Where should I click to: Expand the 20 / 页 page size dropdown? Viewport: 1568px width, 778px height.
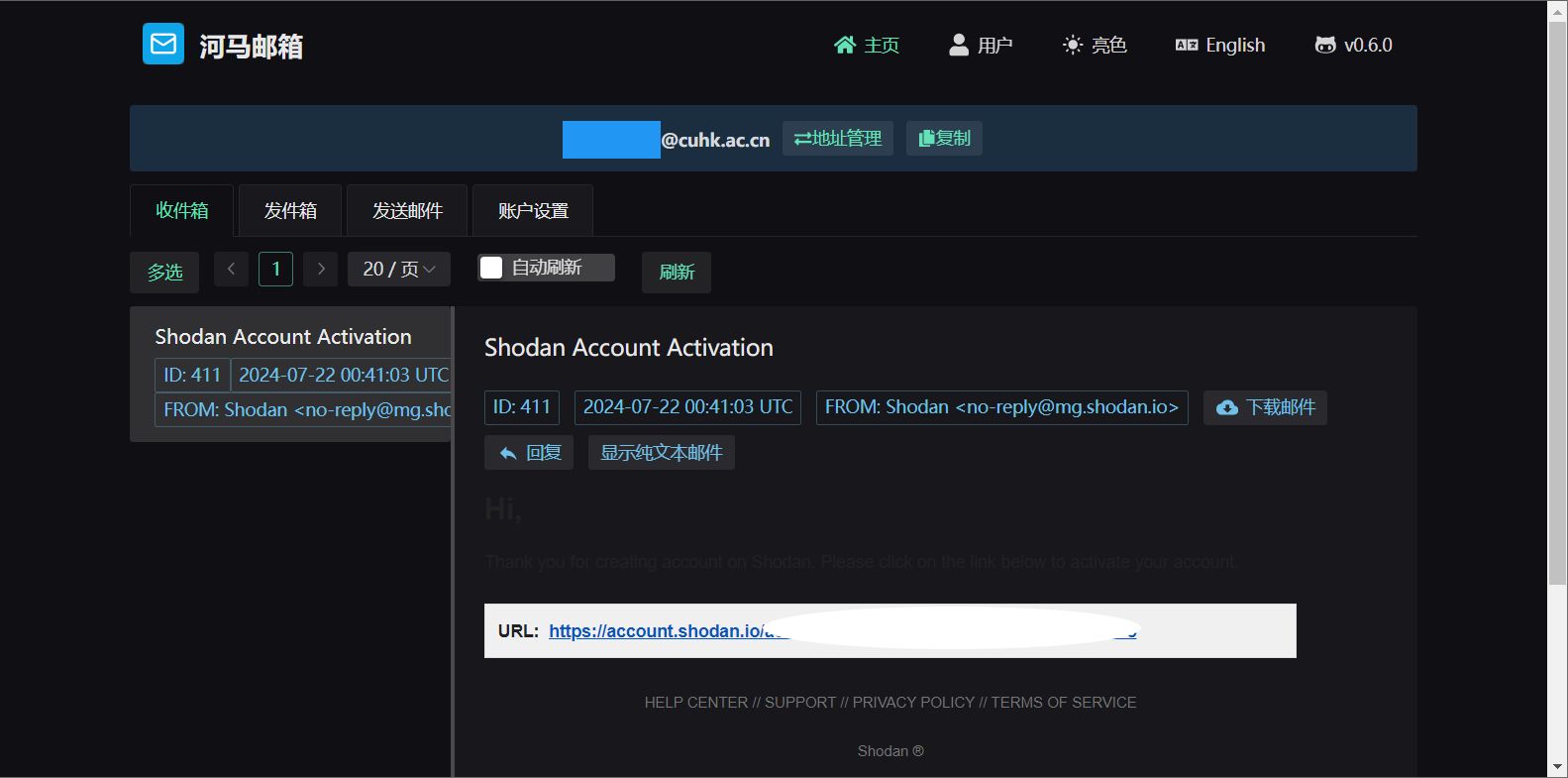(x=399, y=269)
